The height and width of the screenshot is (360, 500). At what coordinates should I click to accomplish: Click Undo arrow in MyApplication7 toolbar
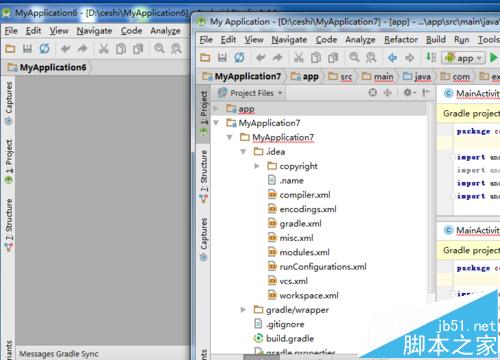pos(261,58)
